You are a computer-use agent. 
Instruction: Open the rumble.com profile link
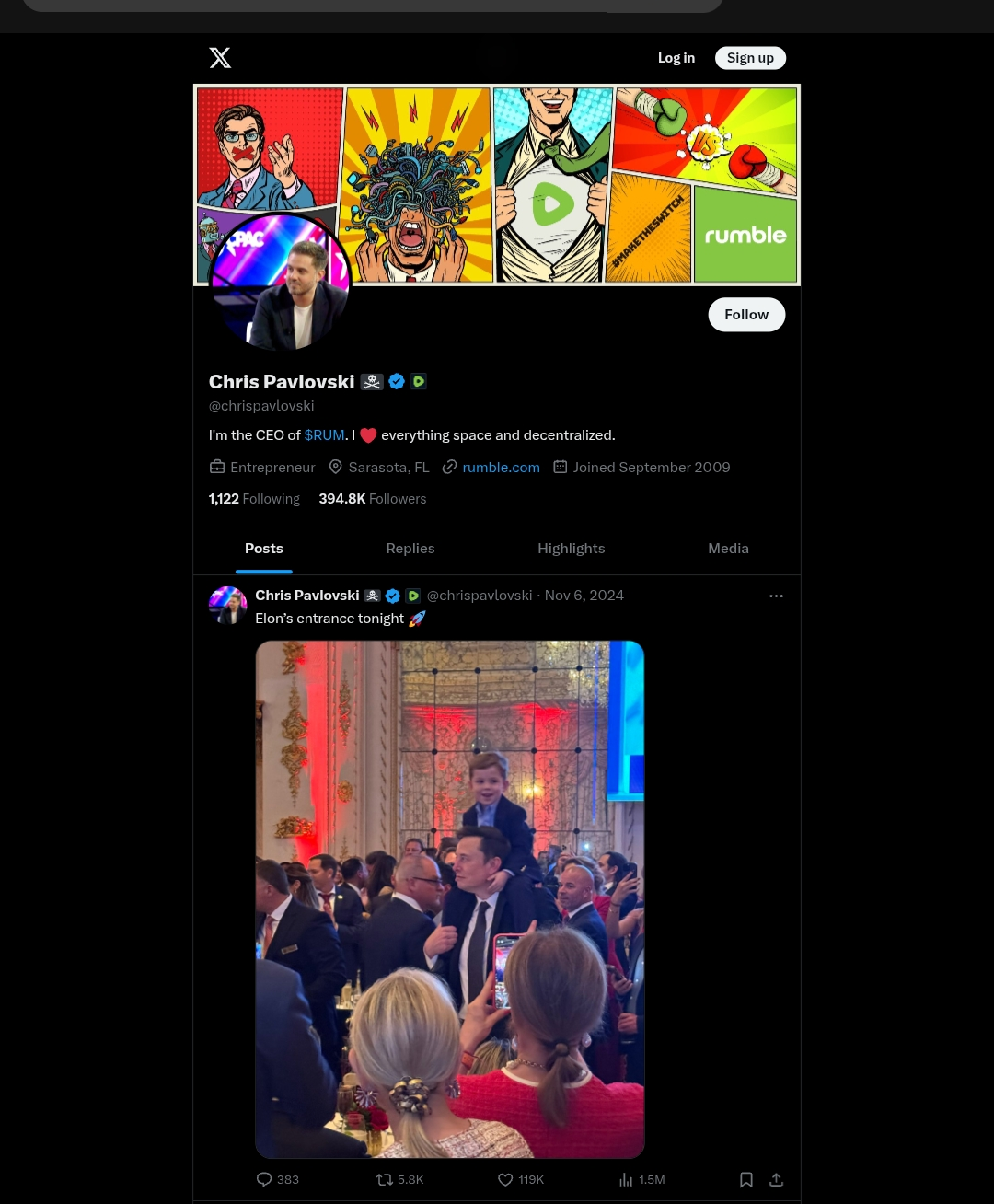(502, 467)
